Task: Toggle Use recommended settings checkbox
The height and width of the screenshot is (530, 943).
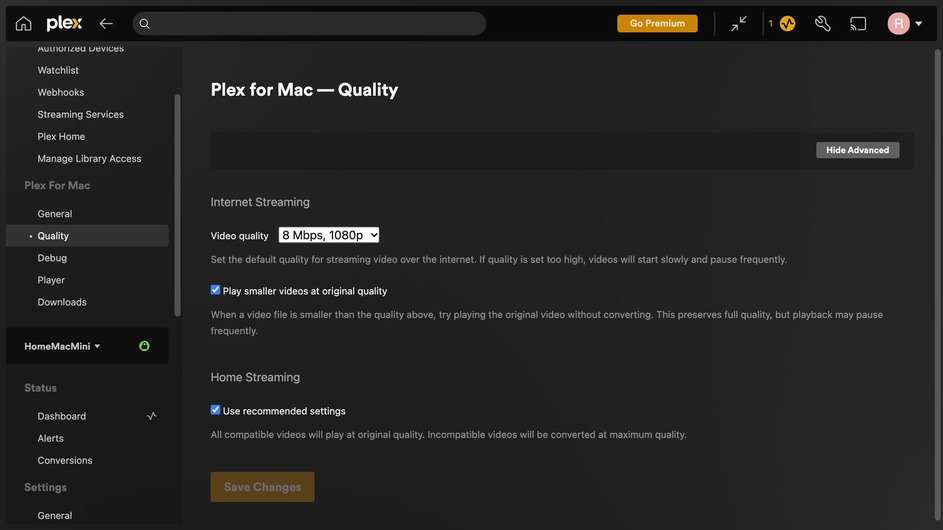Action: 215,410
